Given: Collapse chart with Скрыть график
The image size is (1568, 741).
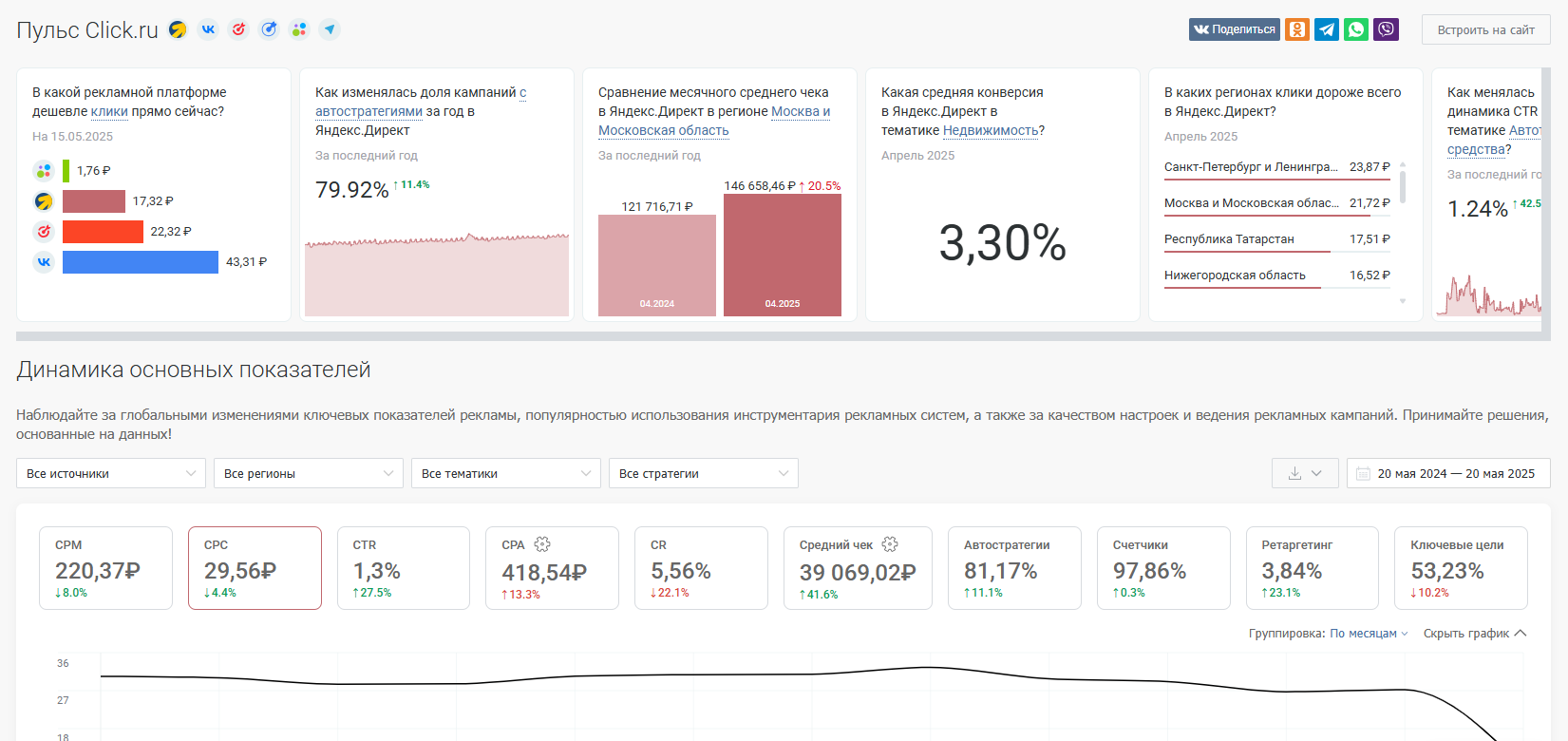Looking at the screenshot, I should click(x=1474, y=634).
